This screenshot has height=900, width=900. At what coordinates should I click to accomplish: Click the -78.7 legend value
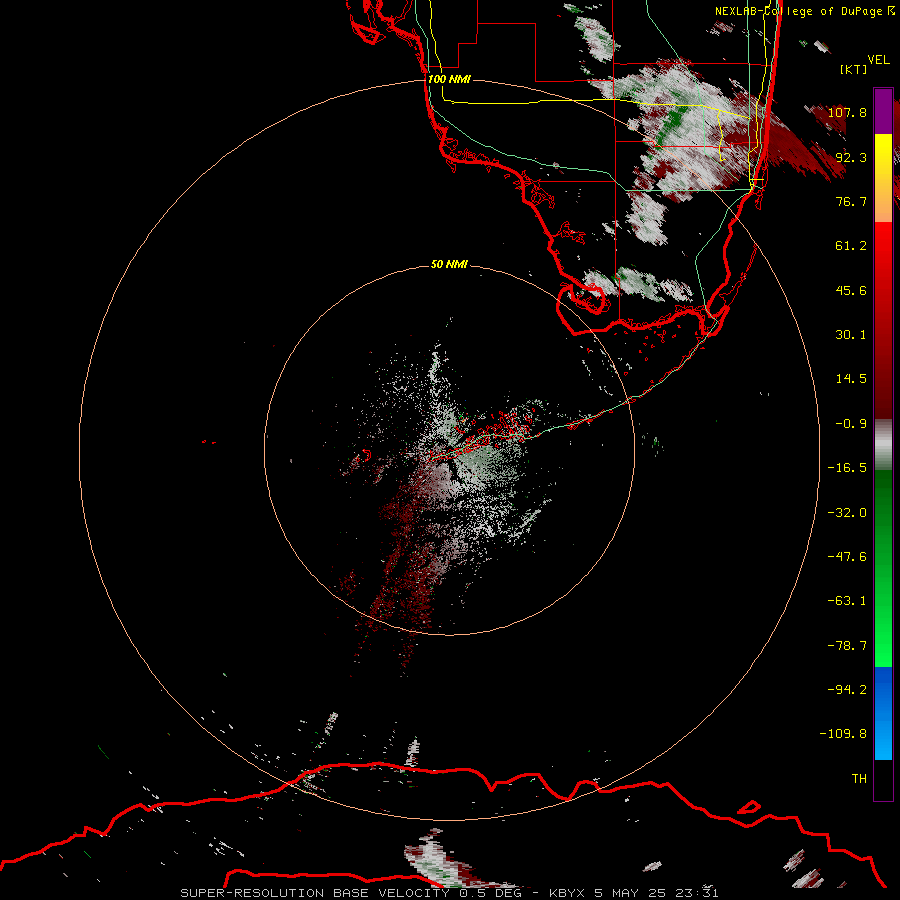pyautogui.click(x=847, y=646)
